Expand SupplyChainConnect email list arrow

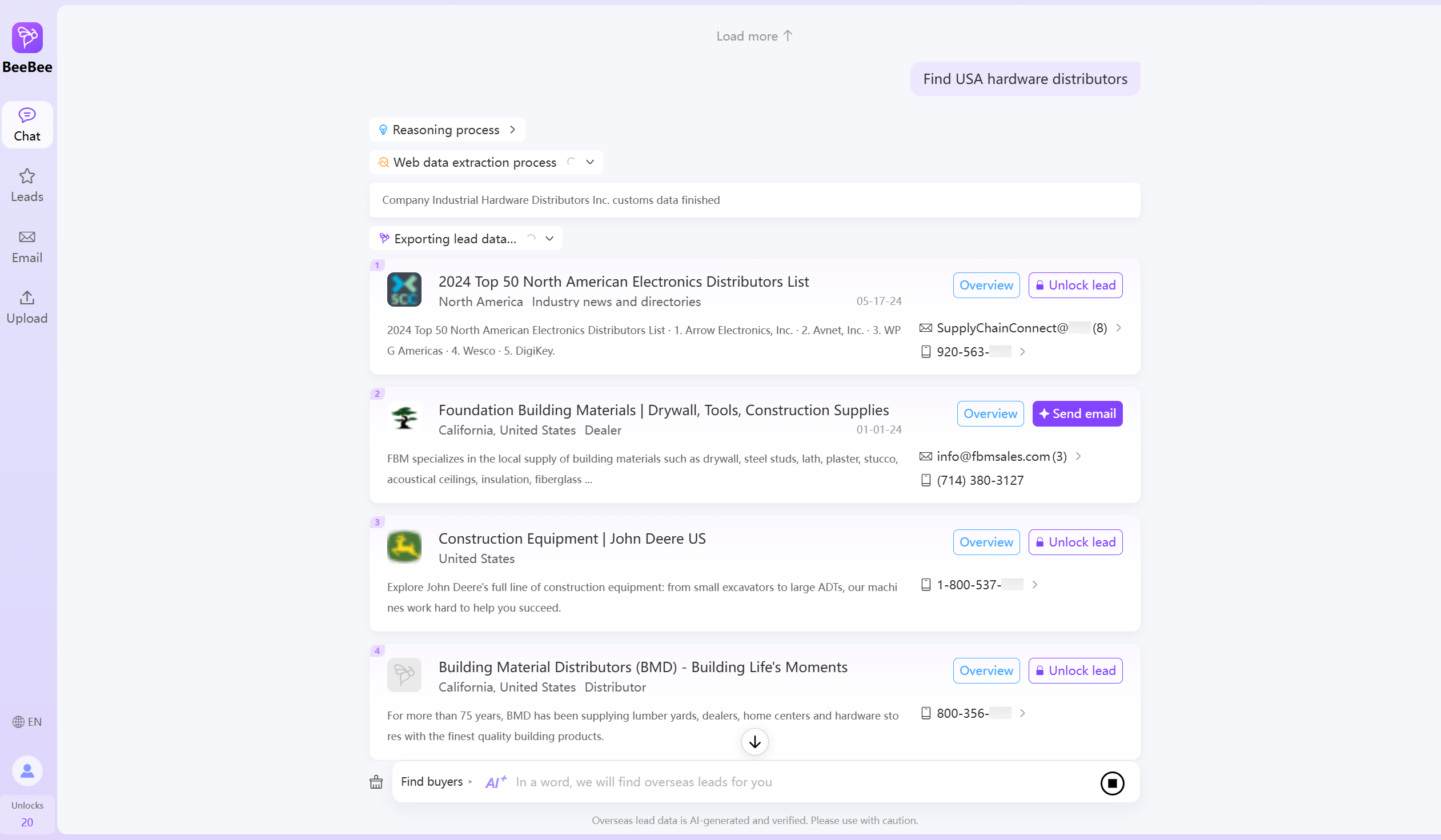click(1118, 328)
